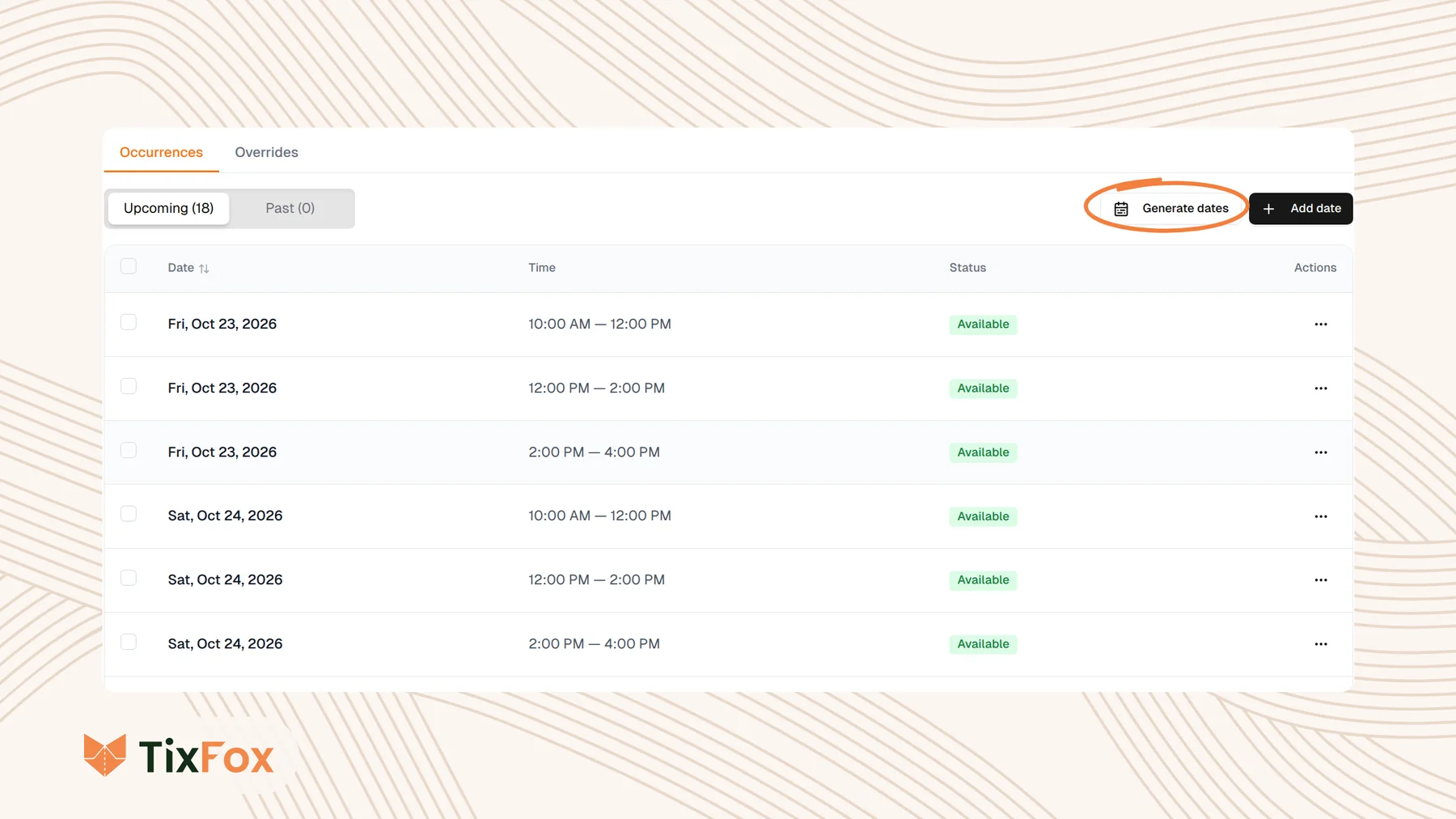Image resolution: width=1456 pixels, height=819 pixels.
Task: Show more actions for Sat, Oct 24 2:00 PM
Action: pos(1321,644)
